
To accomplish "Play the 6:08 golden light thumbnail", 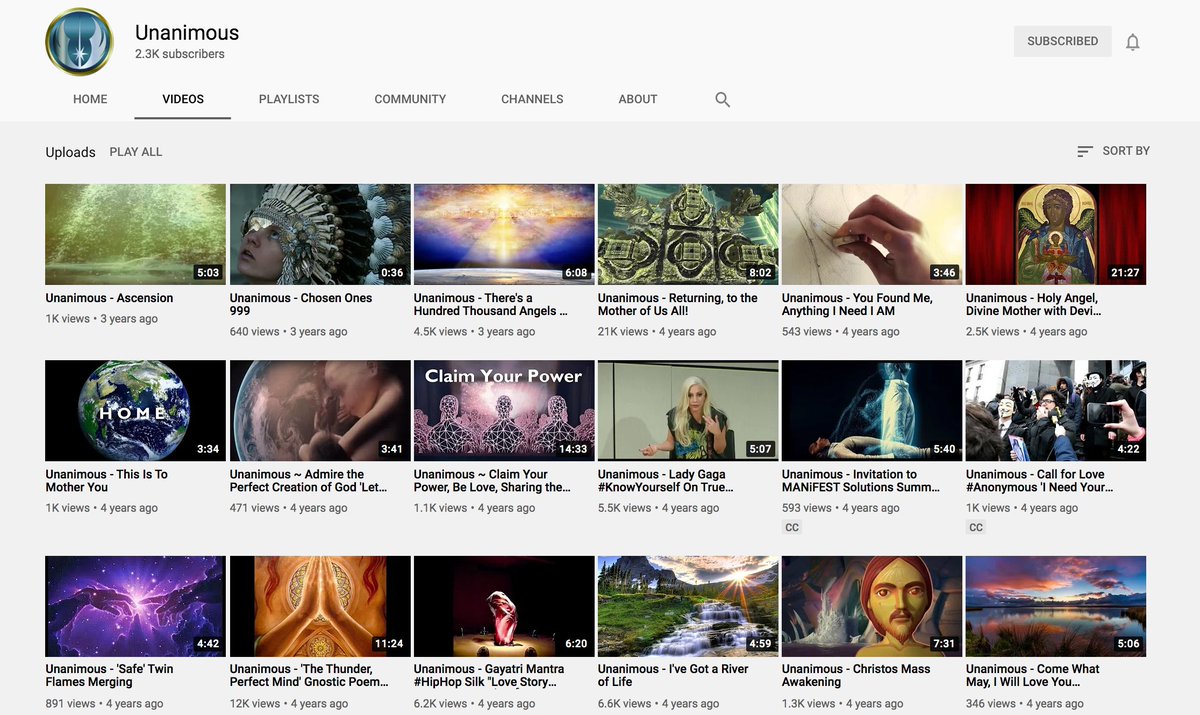I will click(504, 234).
